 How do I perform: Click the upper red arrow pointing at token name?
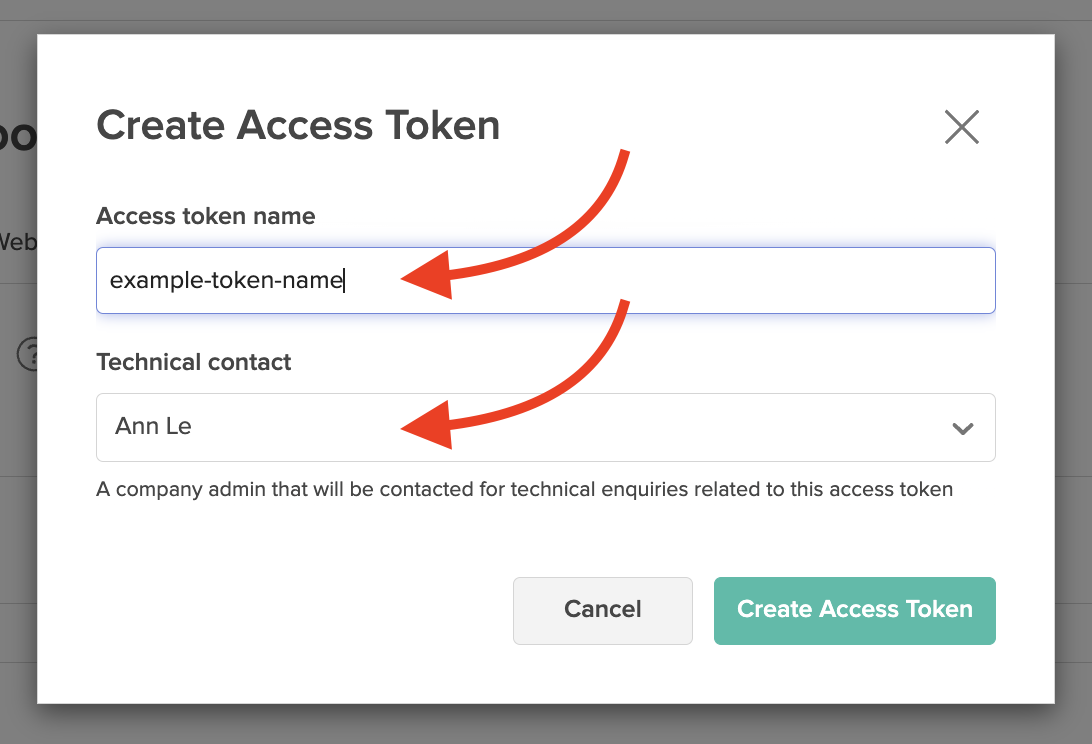(515, 224)
